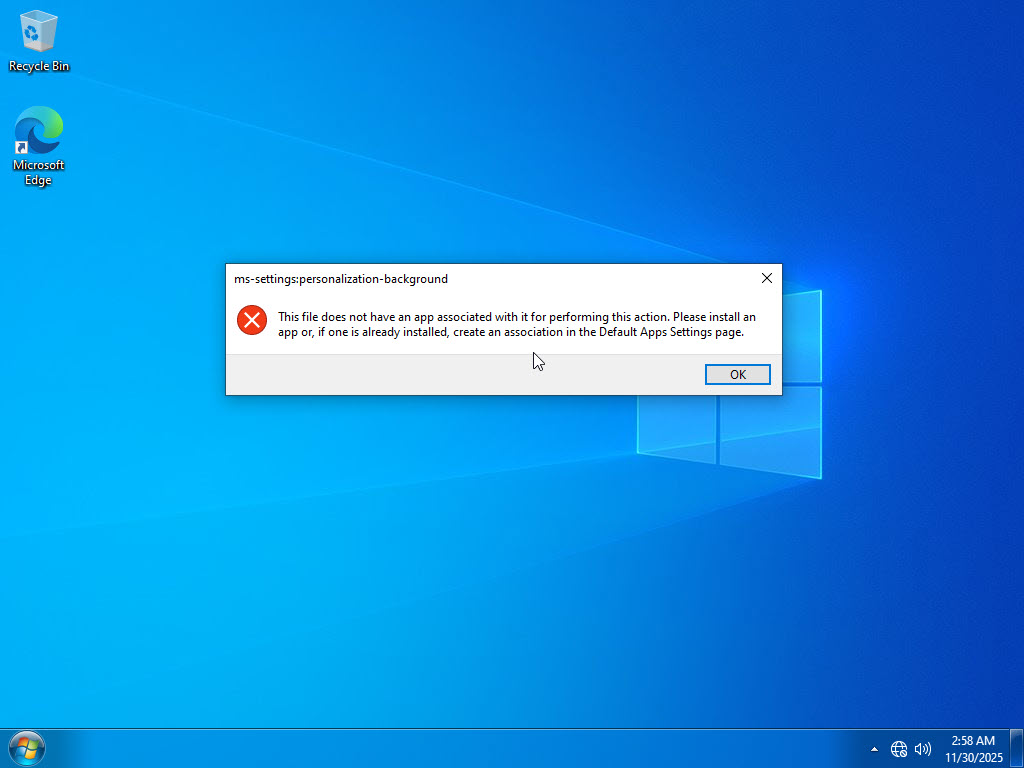Click an empty area of the taskbar
This screenshot has width=1024, height=768.
pos(450,748)
